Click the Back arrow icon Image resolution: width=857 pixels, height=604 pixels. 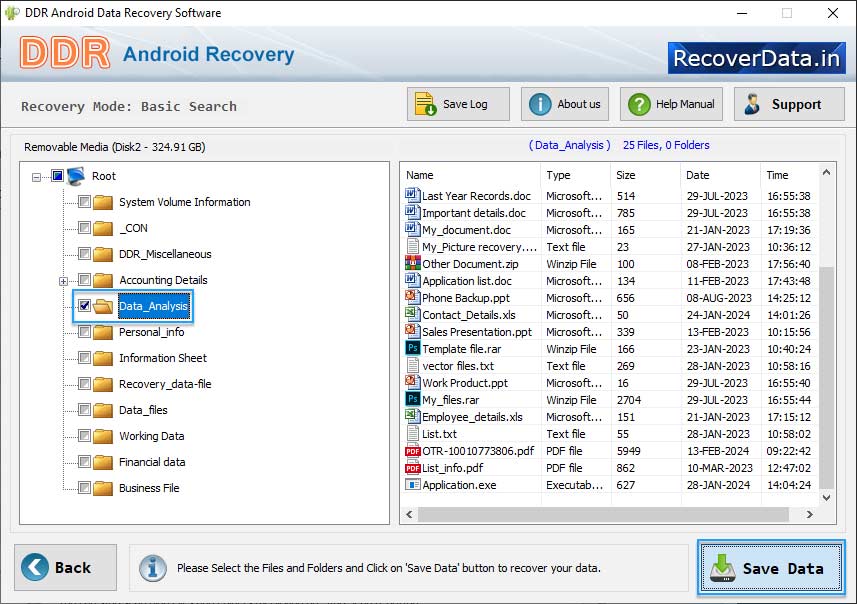[35, 567]
